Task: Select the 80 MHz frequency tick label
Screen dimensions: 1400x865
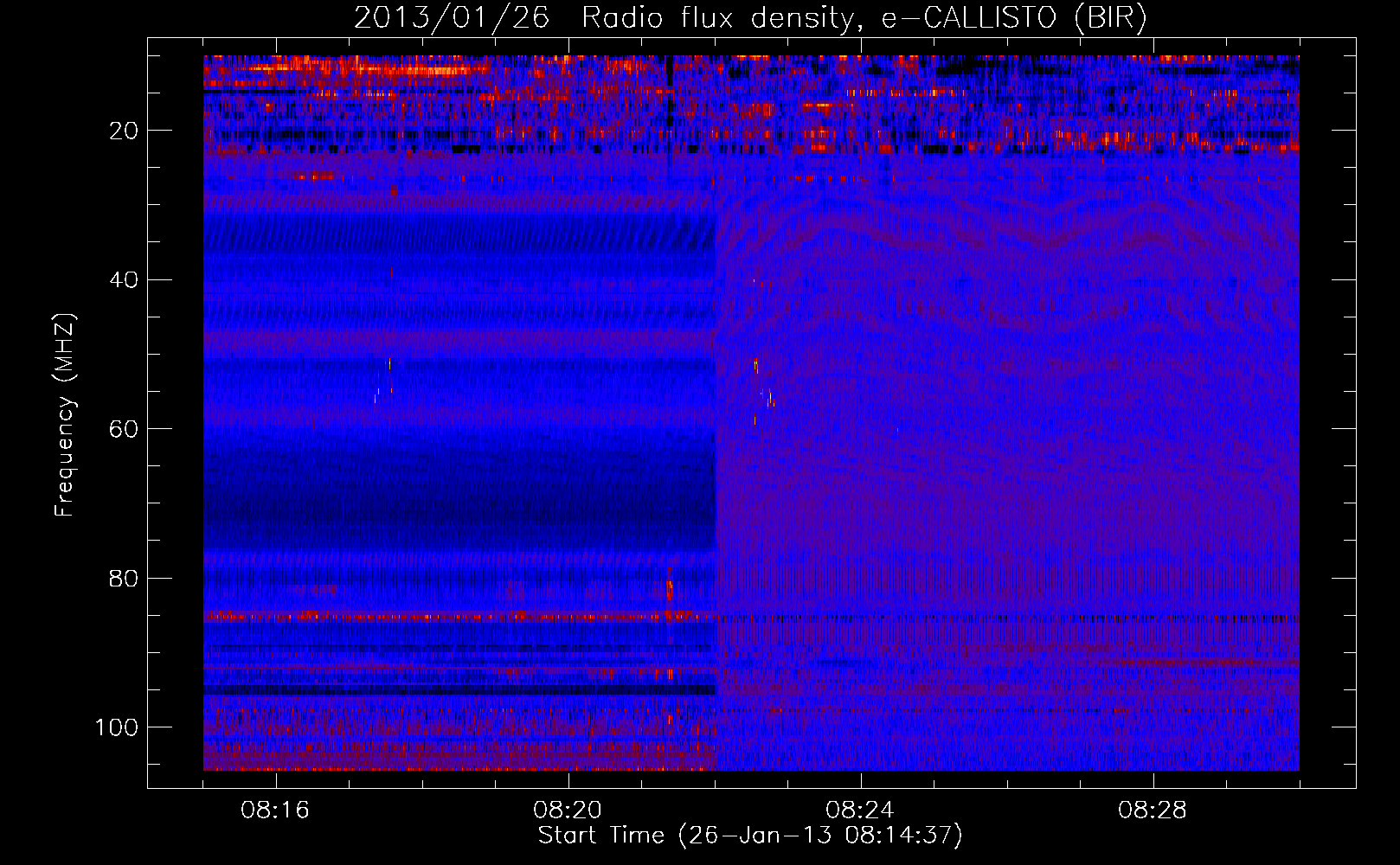Action: 125,579
